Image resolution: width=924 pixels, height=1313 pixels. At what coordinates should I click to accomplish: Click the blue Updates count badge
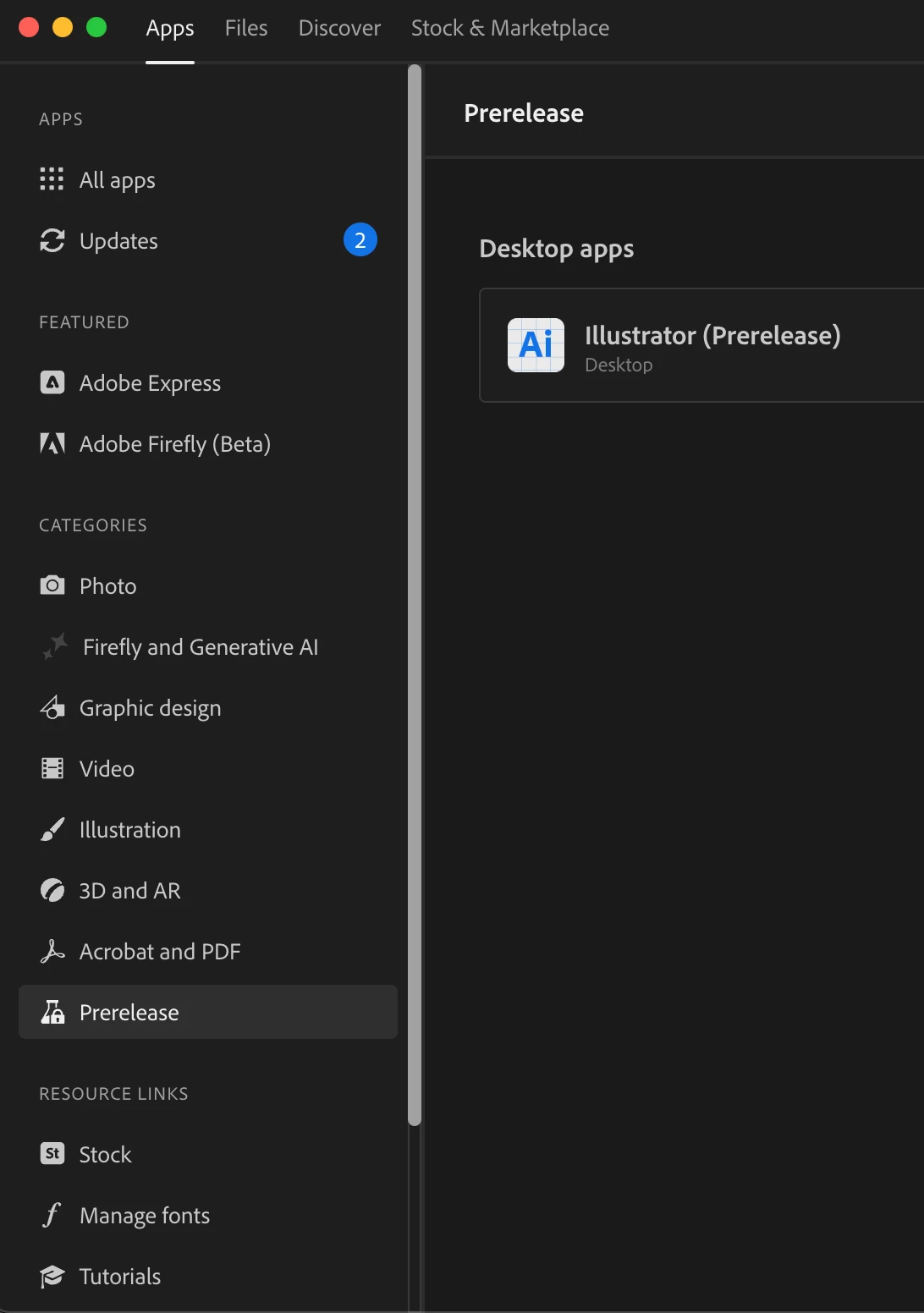pos(360,240)
